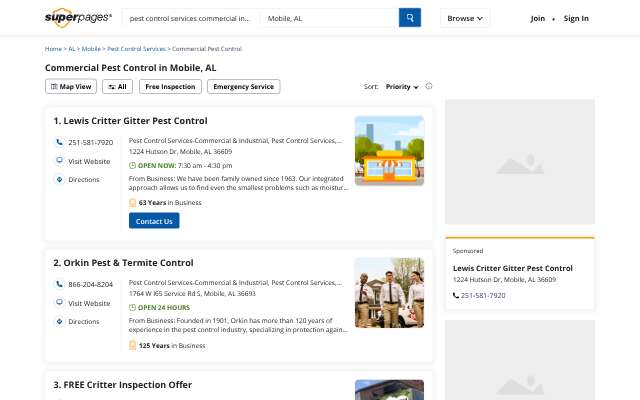Click the blue search magnifier button
Viewport: 640px width, 400px height.
[409, 18]
